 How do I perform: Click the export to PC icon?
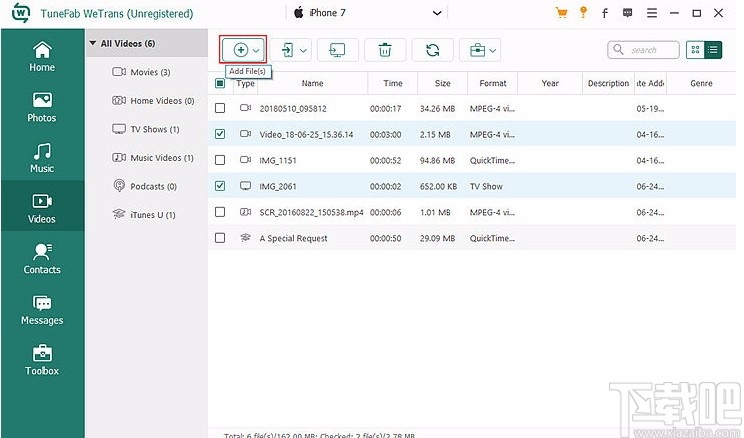coord(337,50)
